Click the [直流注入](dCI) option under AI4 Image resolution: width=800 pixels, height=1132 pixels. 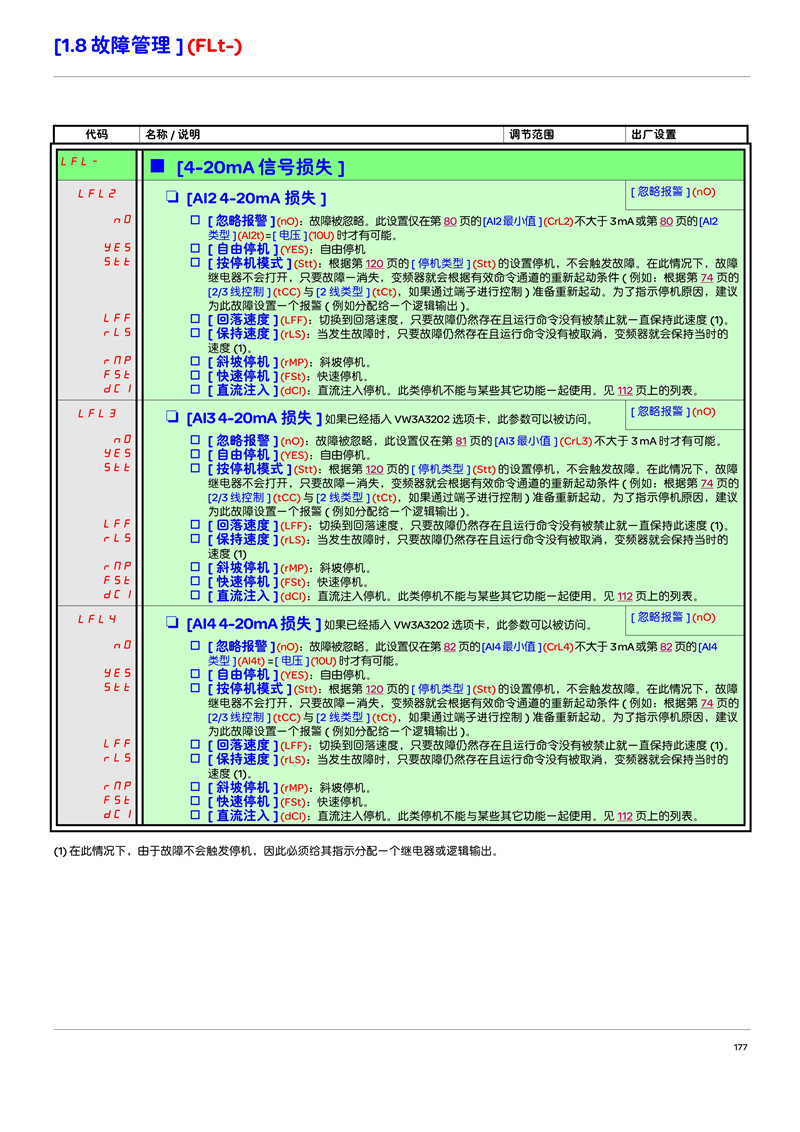tap(257, 817)
